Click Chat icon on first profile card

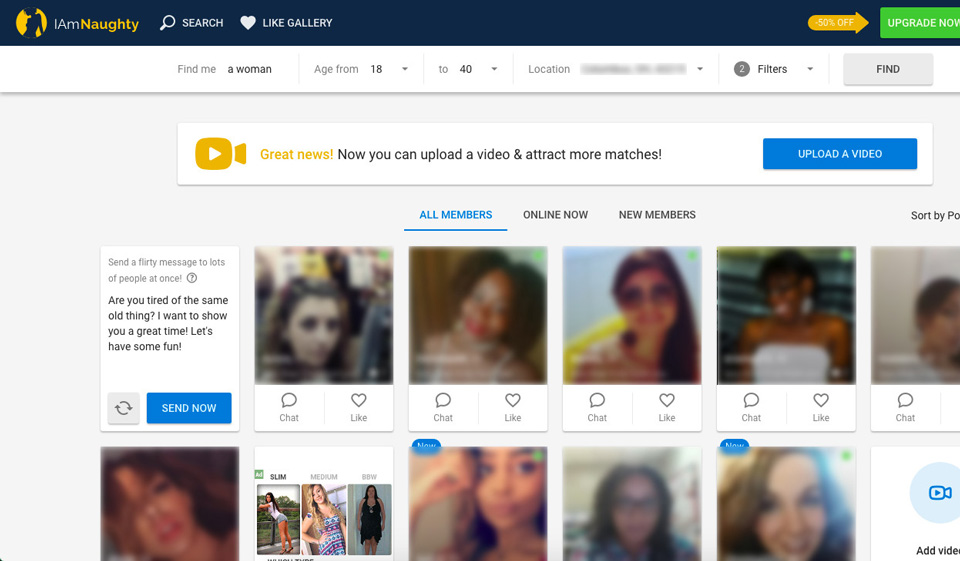(289, 401)
